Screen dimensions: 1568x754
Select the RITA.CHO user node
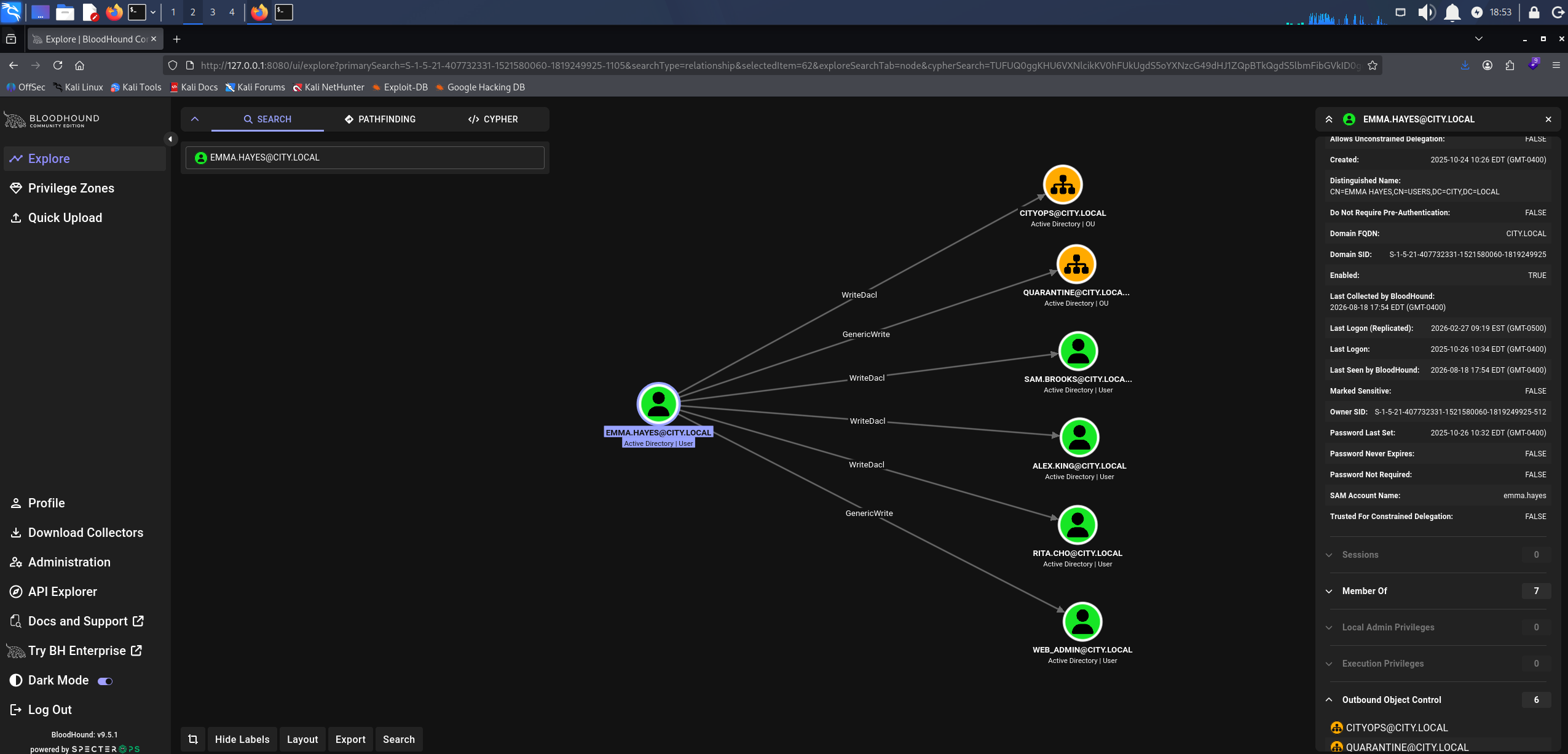pos(1077,525)
